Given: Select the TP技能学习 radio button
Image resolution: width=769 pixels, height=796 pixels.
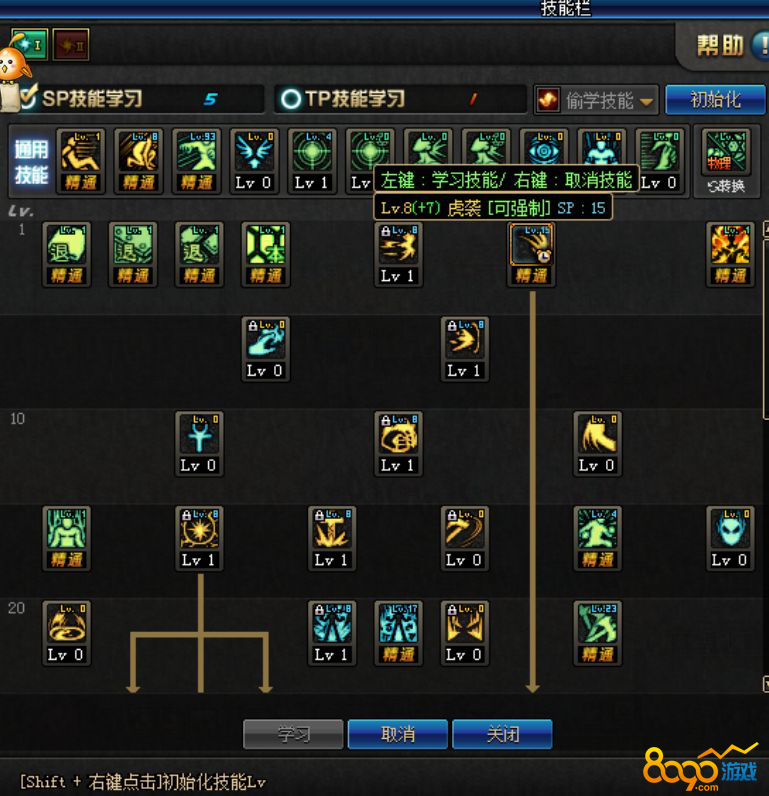Looking at the screenshot, I should pyautogui.click(x=291, y=99).
